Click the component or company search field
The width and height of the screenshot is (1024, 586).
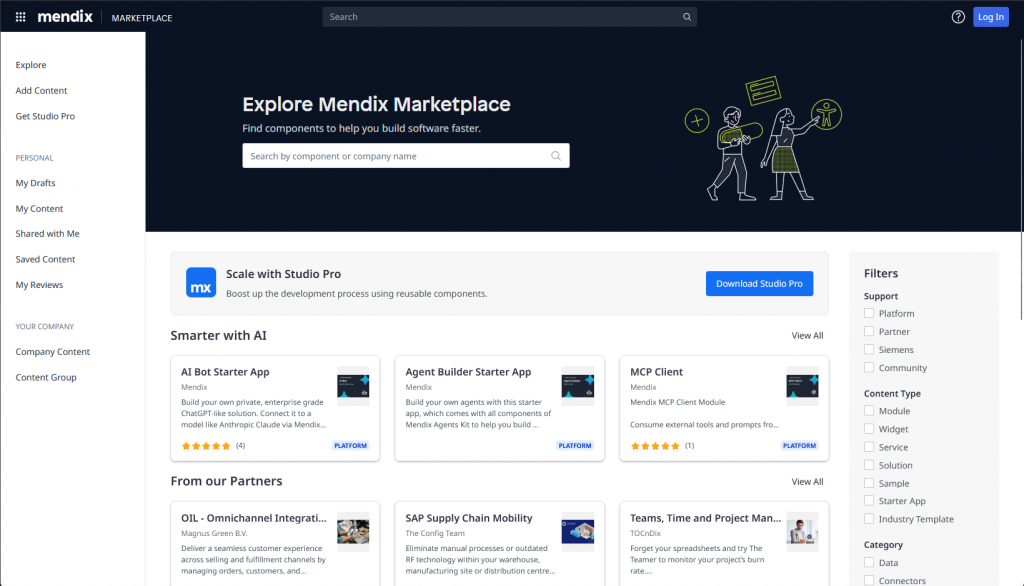pos(396,156)
